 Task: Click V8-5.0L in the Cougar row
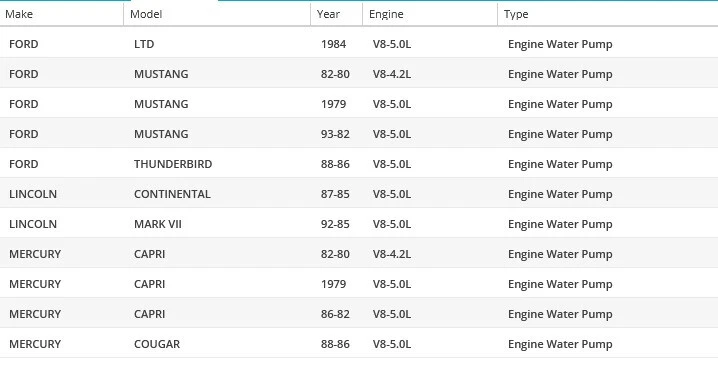[392, 344]
